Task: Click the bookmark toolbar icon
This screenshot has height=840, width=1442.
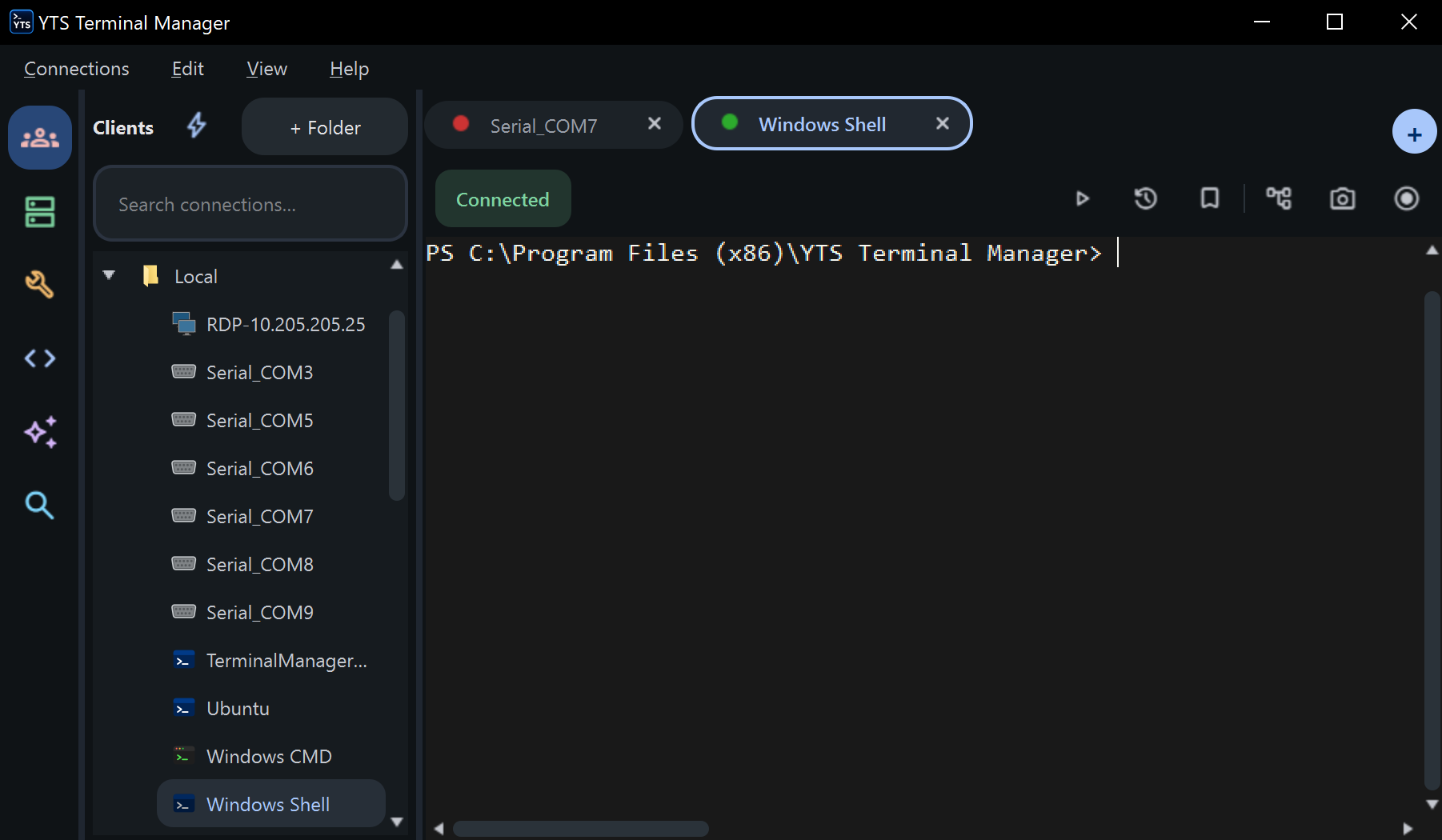Action: 1210,198
